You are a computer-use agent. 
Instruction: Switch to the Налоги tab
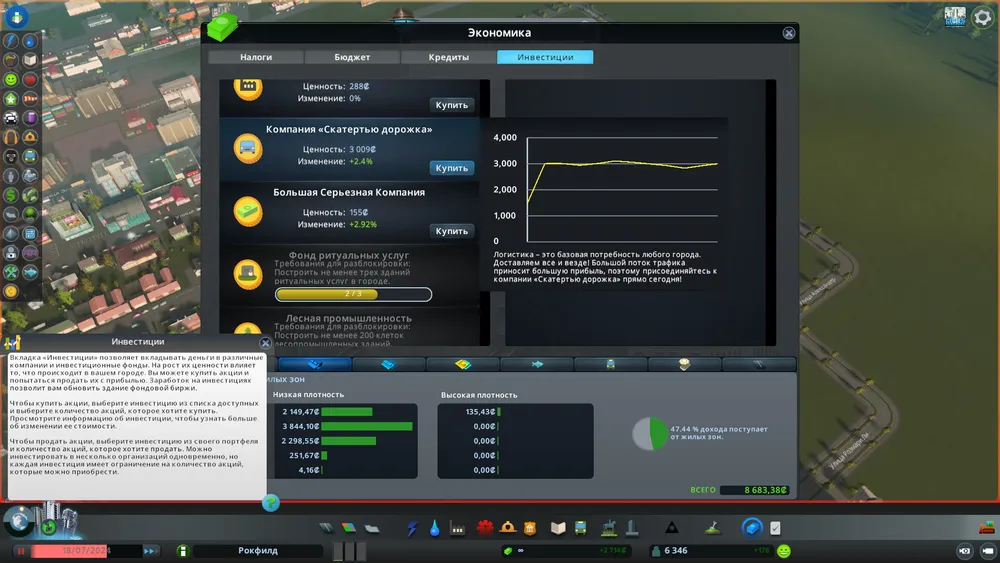255,57
